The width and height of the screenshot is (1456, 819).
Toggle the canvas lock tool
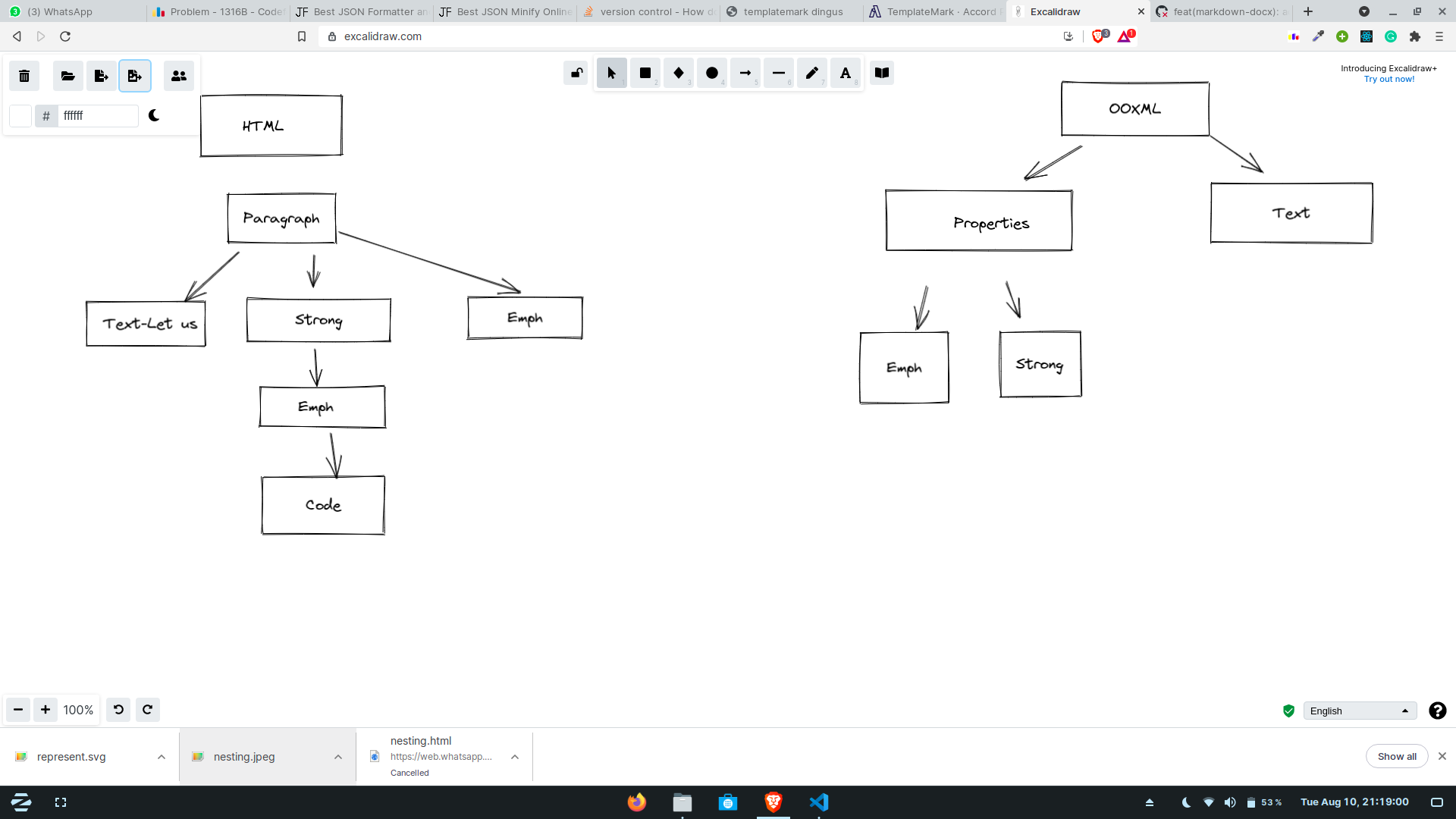[576, 74]
